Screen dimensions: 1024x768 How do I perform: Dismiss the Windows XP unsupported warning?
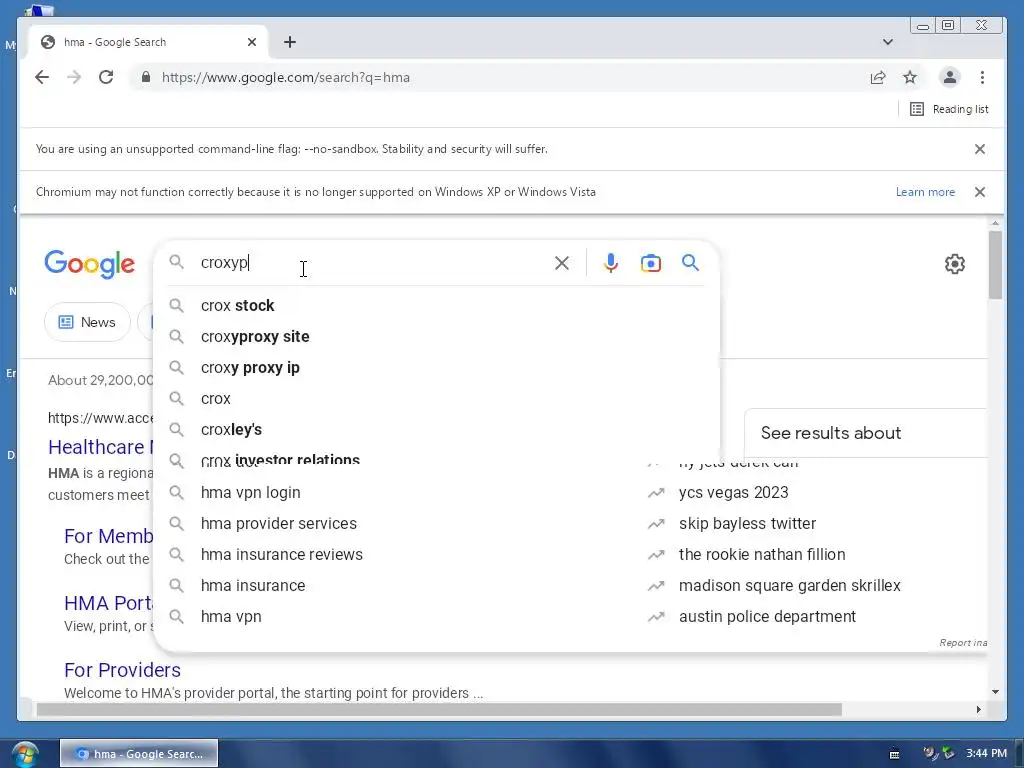(x=980, y=192)
